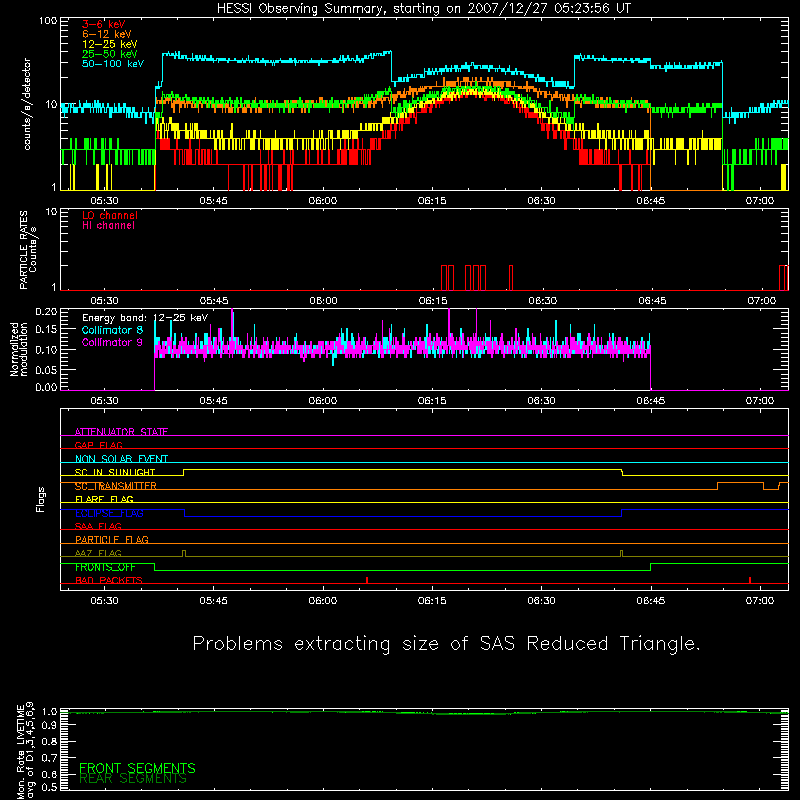Image resolution: width=800 pixels, height=800 pixels.
Task: Click the ECLIPSE_FLAG label
Action: 109,513
